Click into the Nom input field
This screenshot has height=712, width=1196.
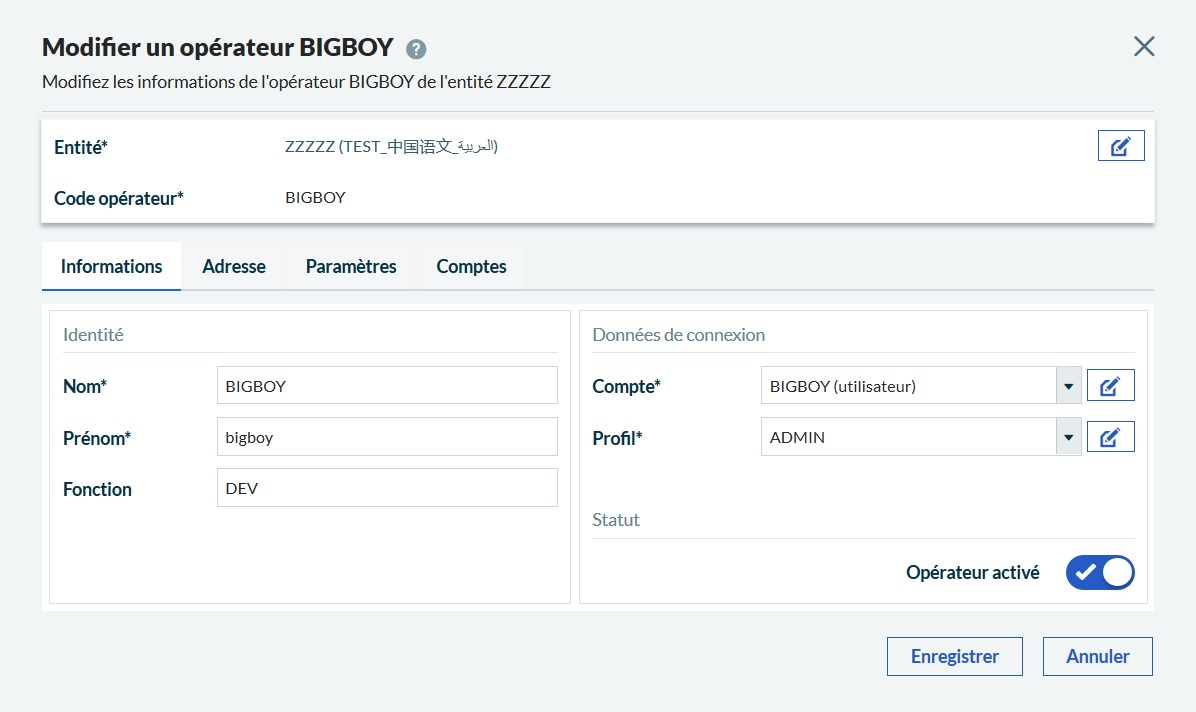(386, 385)
